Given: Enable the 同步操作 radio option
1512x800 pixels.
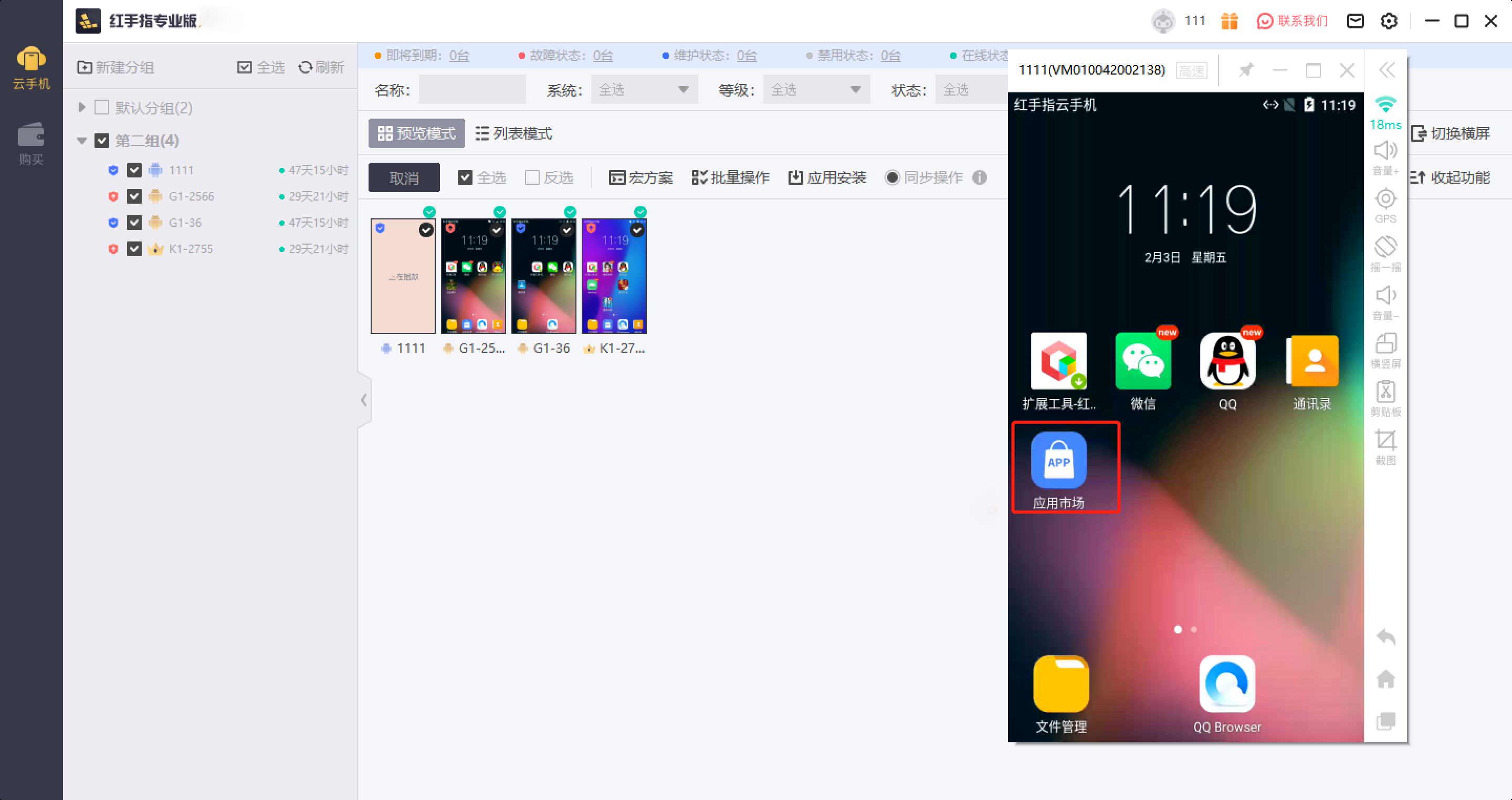Looking at the screenshot, I should tap(891, 177).
